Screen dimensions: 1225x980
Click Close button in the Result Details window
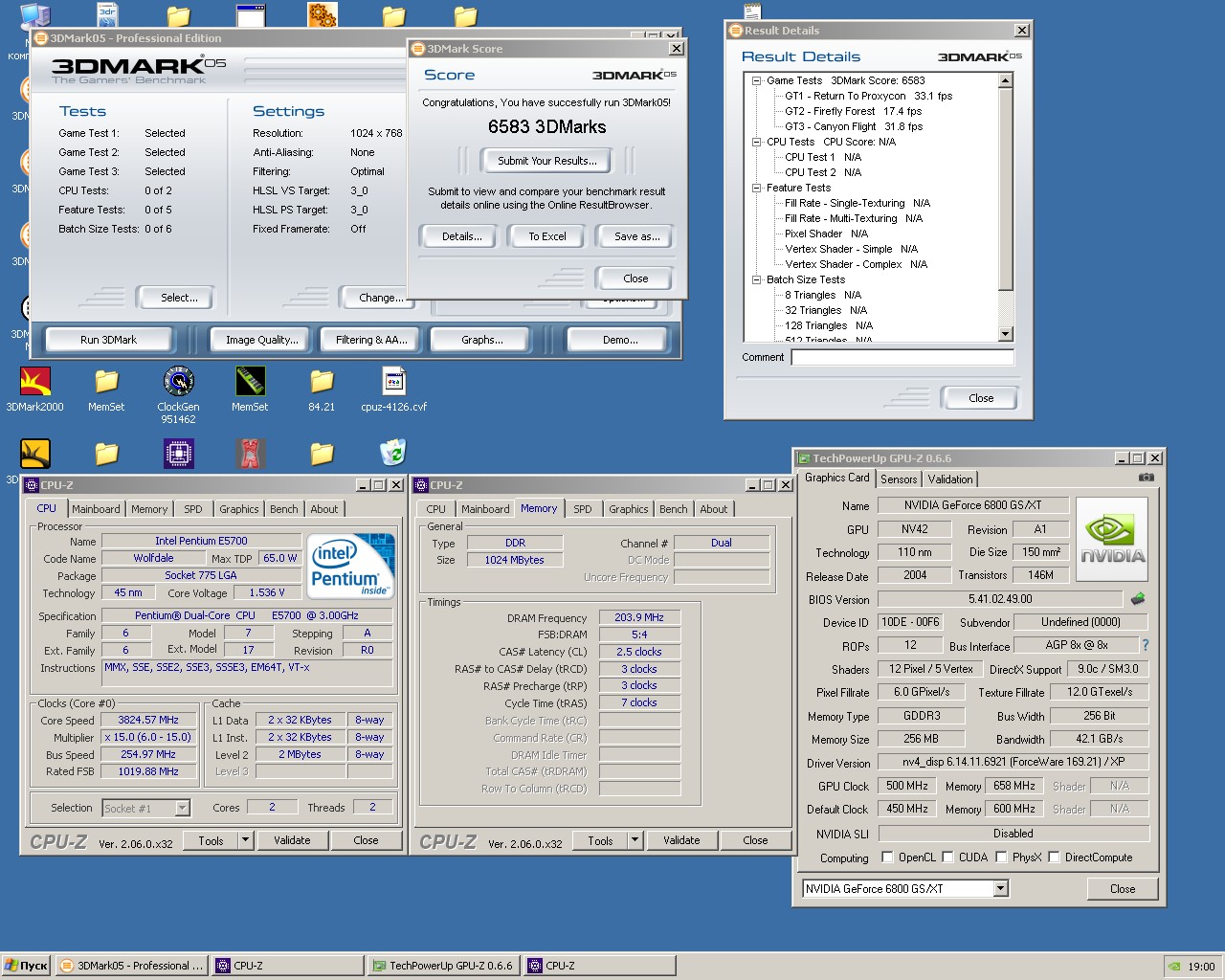[x=980, y=398]
